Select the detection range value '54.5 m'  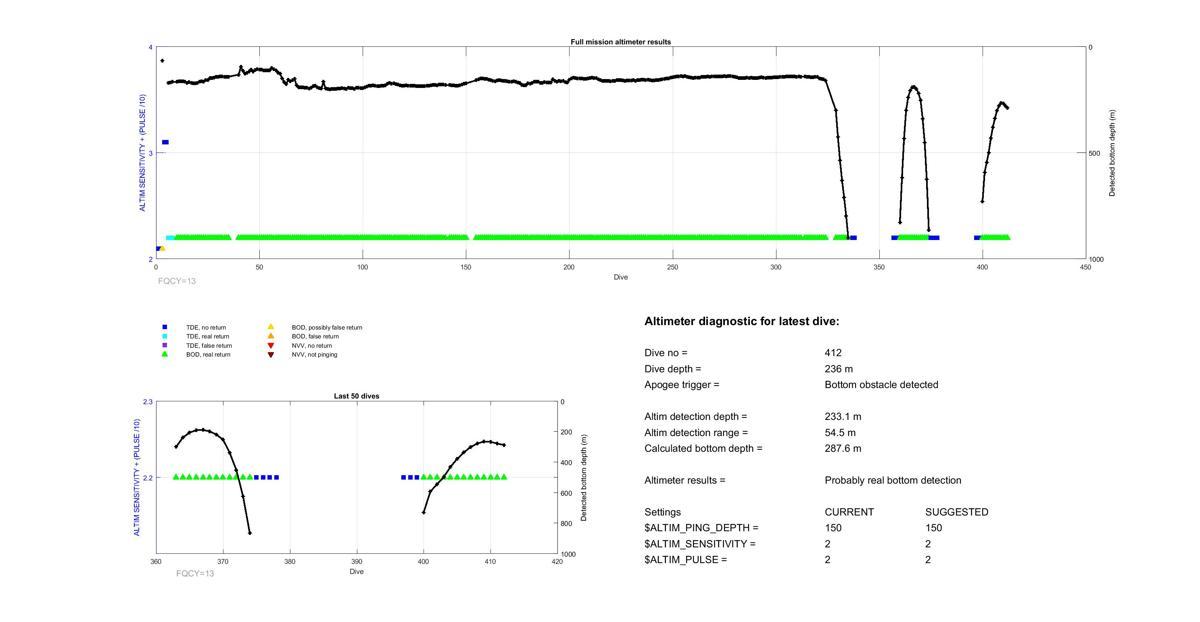pos(841,433)
